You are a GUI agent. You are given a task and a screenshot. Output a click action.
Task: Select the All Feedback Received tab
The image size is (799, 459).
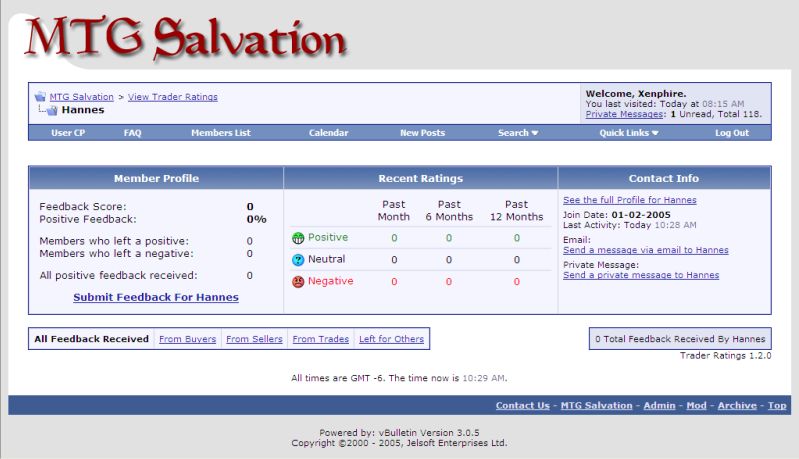pyautogui.click(x=92, y=339)
